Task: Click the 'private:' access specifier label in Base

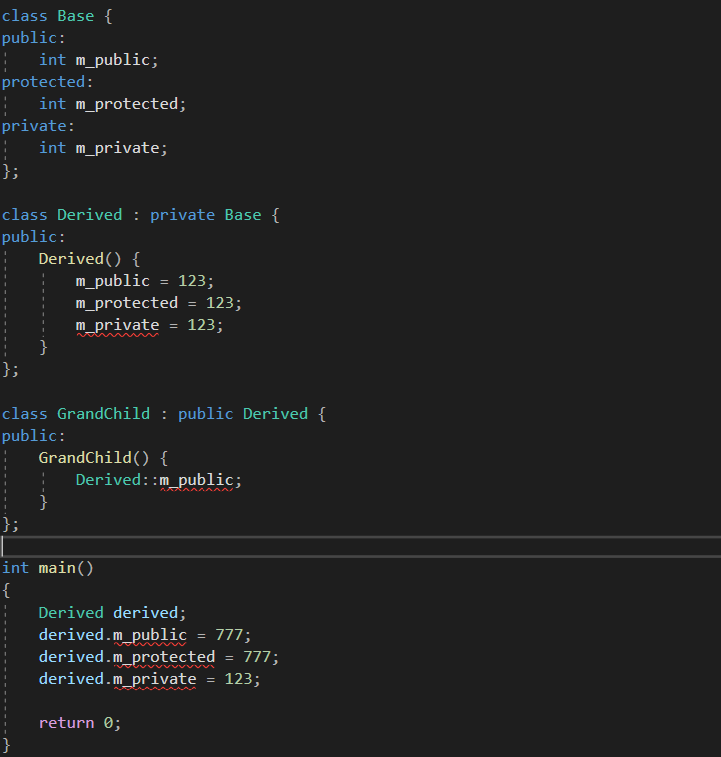Action: click(x=38, y=126)
